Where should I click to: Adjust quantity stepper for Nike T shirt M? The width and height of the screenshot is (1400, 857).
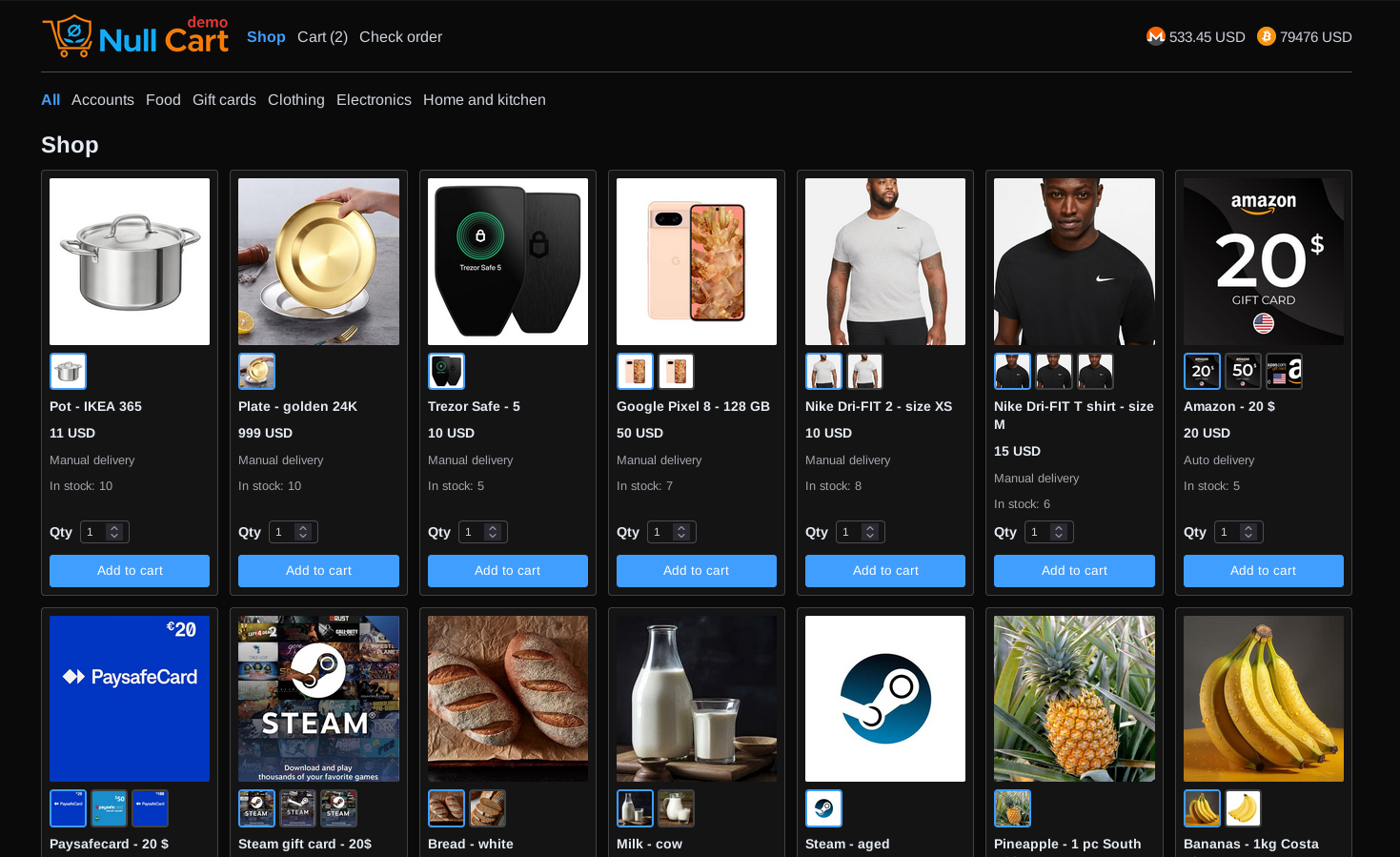point(1059,532)
